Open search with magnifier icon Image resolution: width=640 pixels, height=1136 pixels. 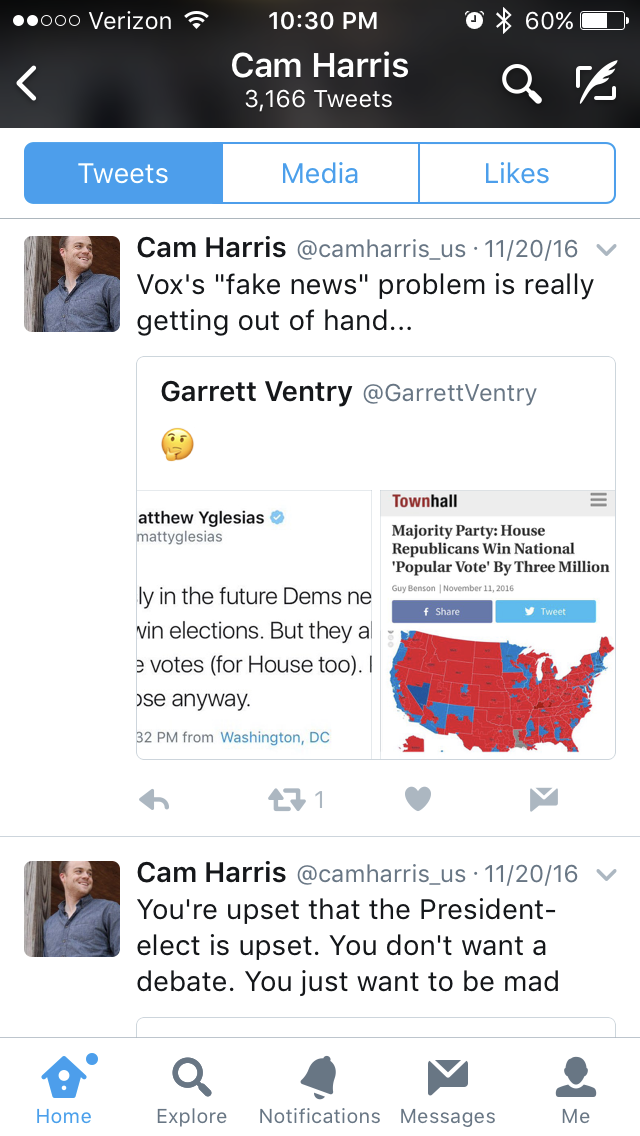[x=520, y=83]
